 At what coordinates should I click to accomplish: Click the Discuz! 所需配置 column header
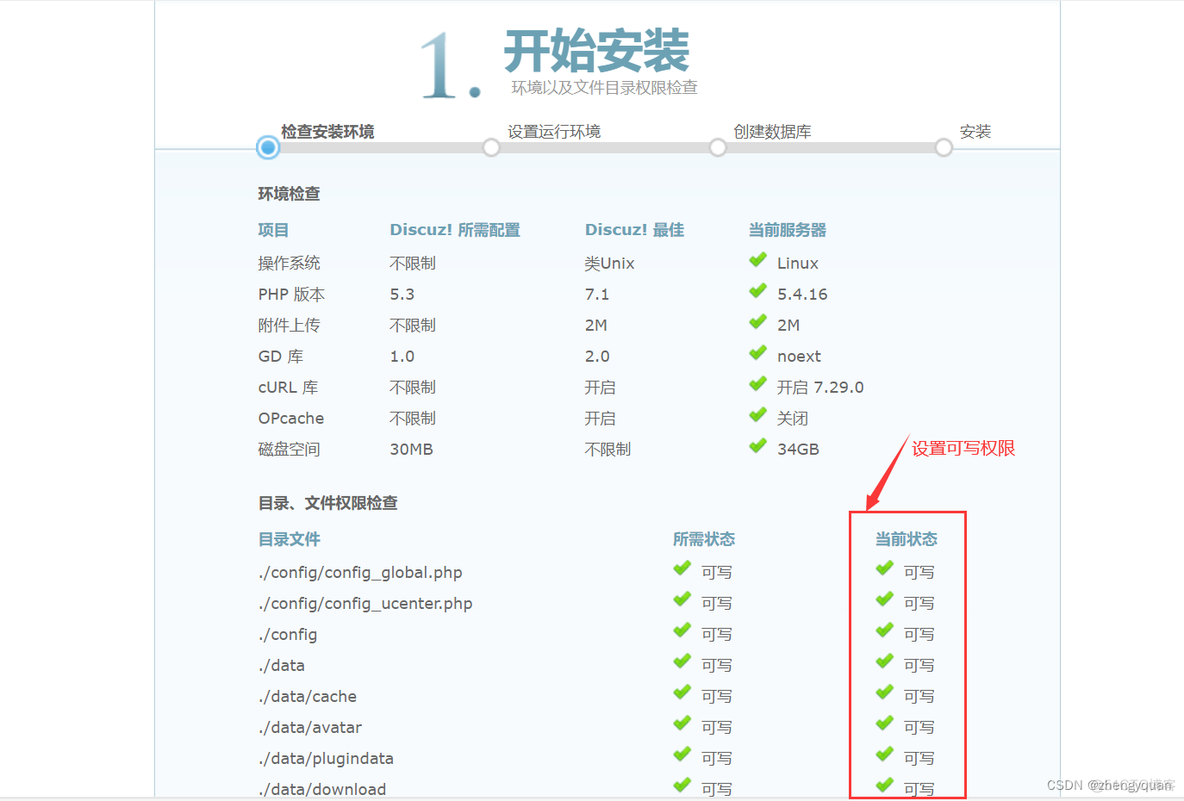(x=455, y=230)
